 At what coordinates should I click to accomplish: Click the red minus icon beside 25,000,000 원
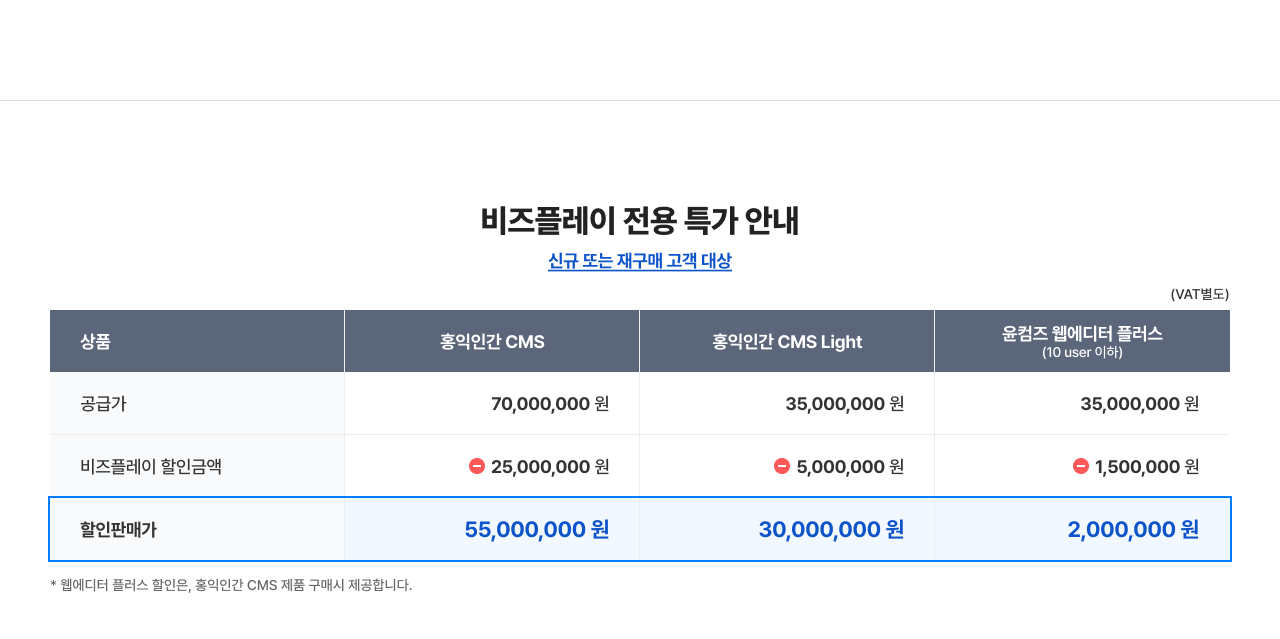tap(477, 466)
